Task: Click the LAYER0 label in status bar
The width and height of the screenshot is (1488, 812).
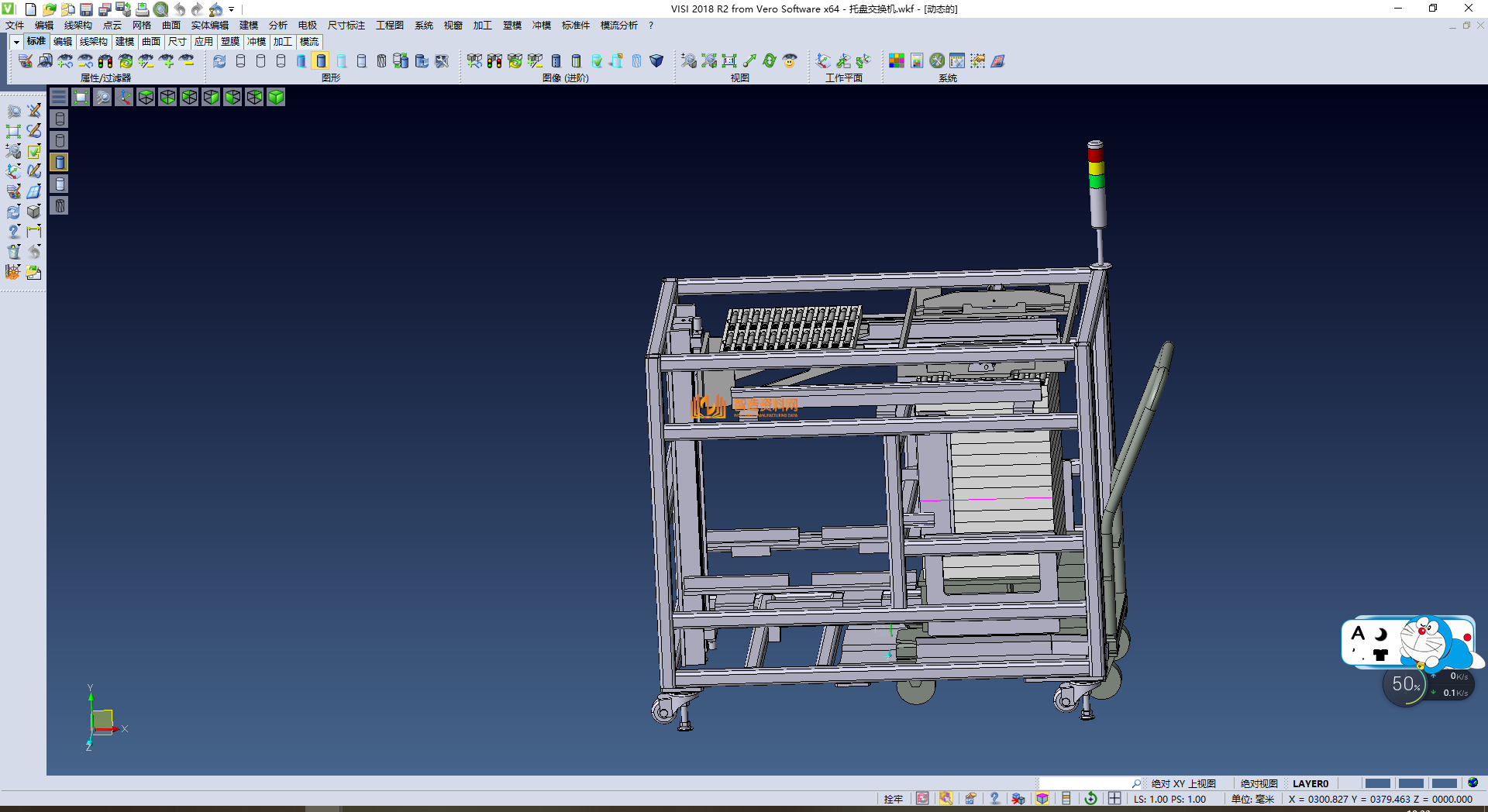Action: coord(1310,784)
